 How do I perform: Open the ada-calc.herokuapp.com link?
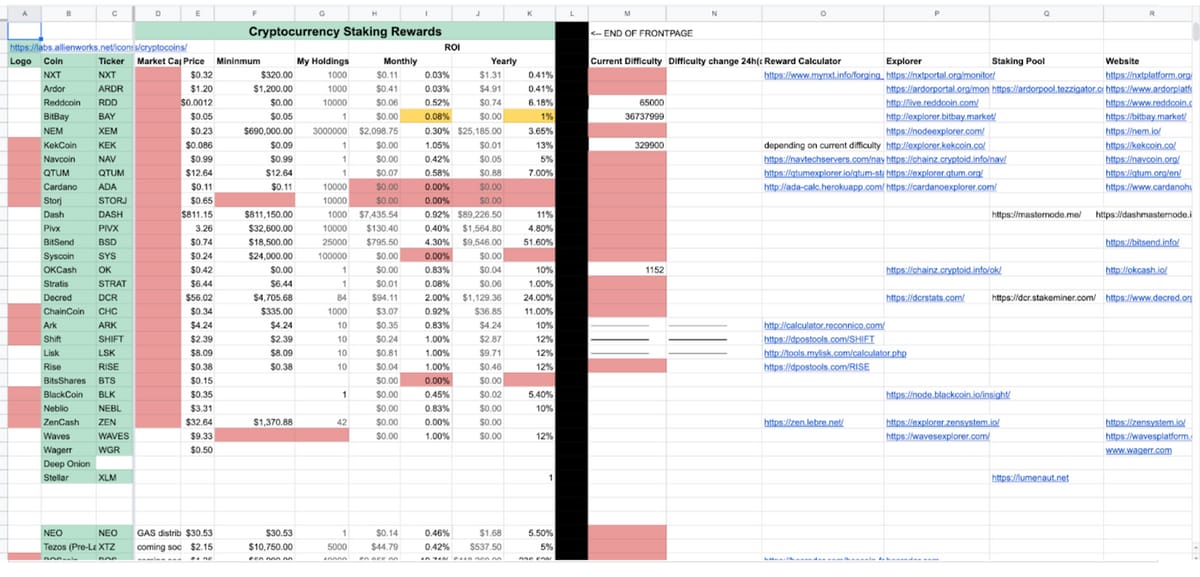point(823,187)
